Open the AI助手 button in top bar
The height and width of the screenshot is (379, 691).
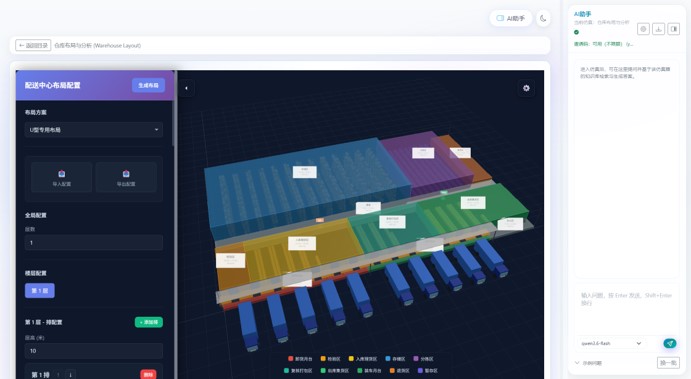click(x=511, y=19)
